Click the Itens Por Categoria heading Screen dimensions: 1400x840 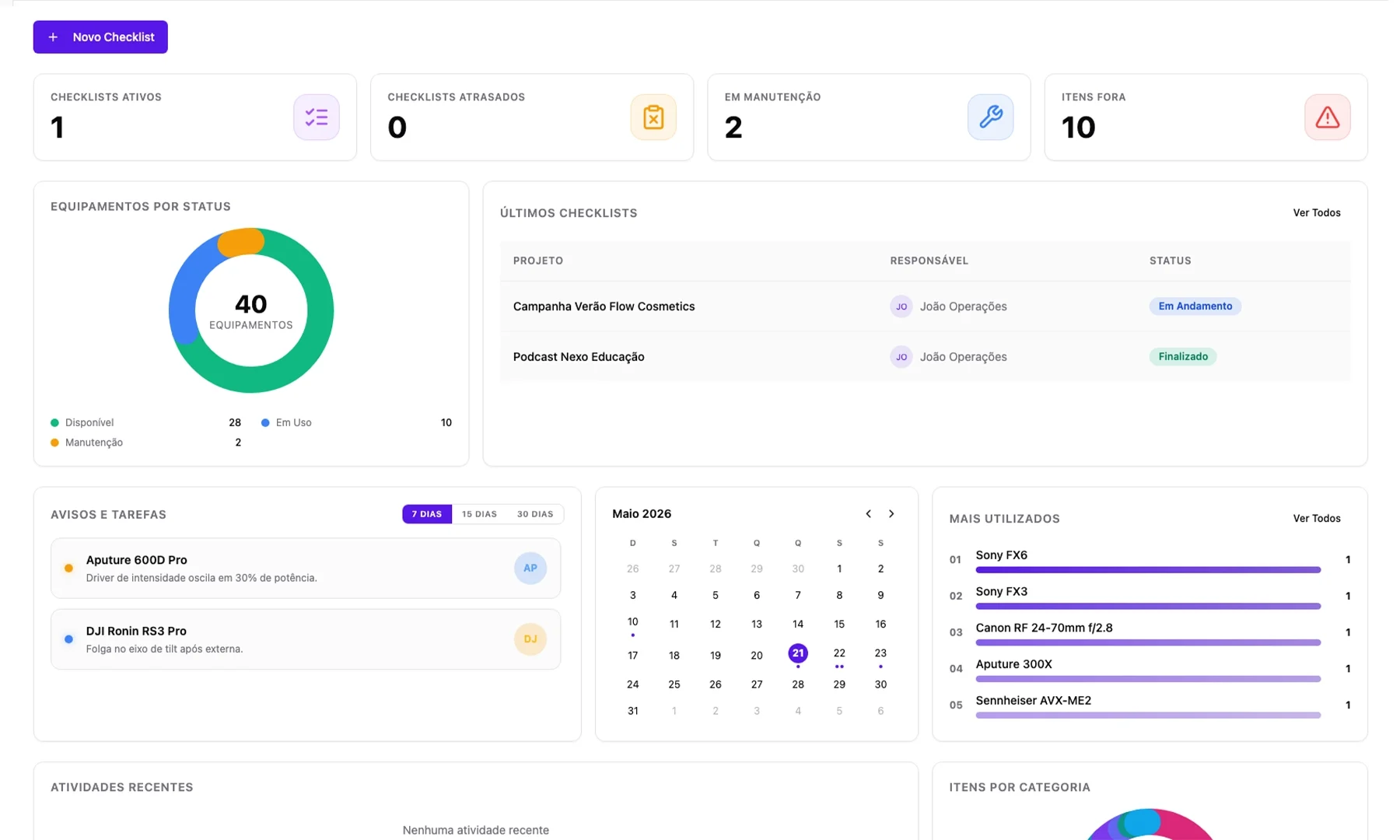click(1020, 787)
